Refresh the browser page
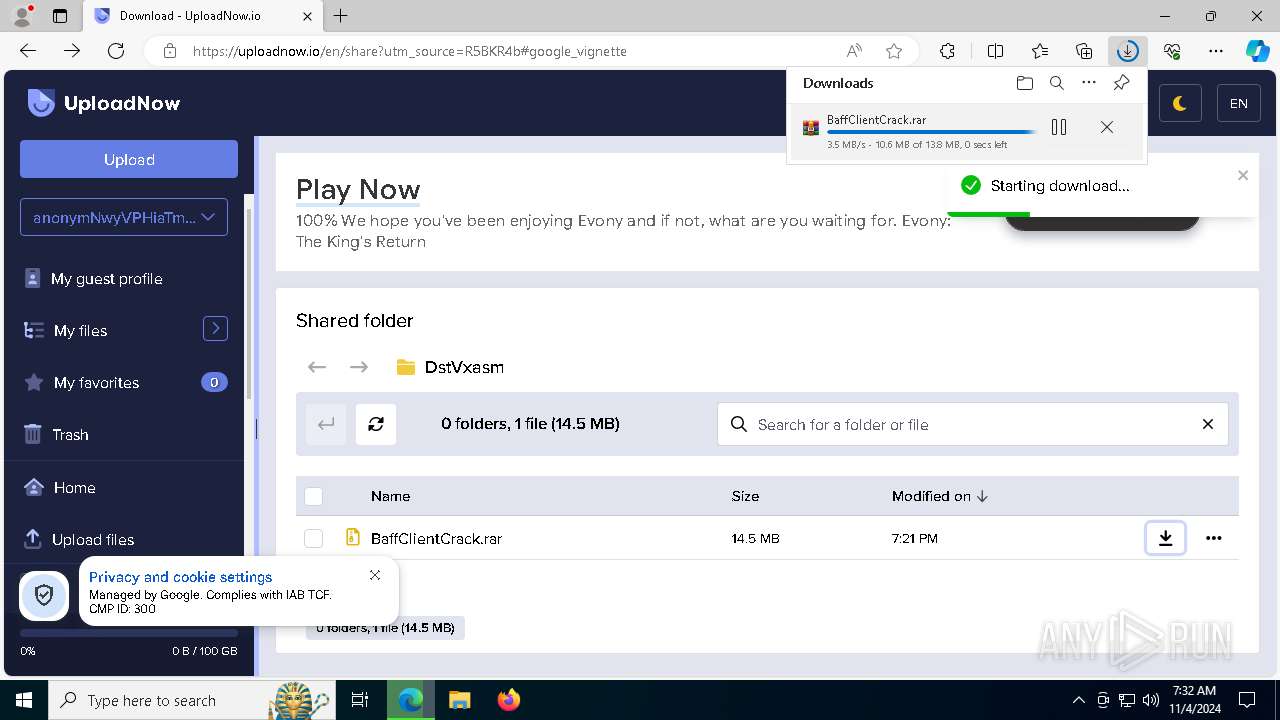 pyautogui.click(x=116, y=51)
